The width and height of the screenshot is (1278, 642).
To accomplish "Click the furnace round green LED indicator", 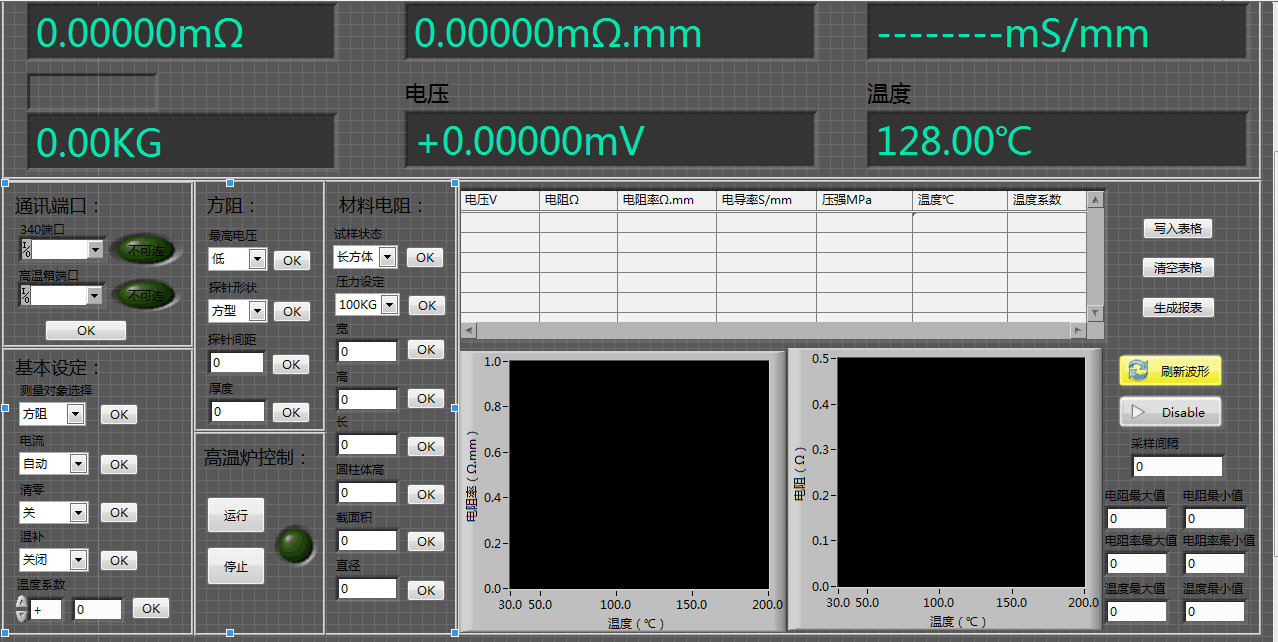I will click(294, 544).
